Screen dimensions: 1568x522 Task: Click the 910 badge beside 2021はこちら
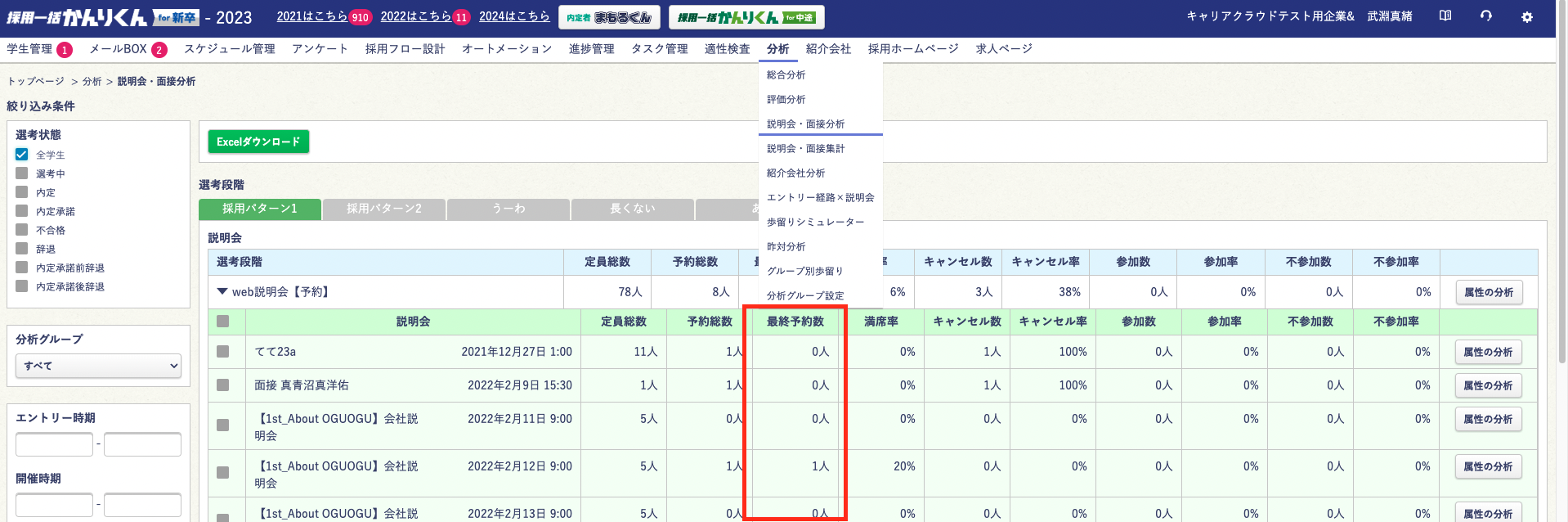tap(360, 17)
